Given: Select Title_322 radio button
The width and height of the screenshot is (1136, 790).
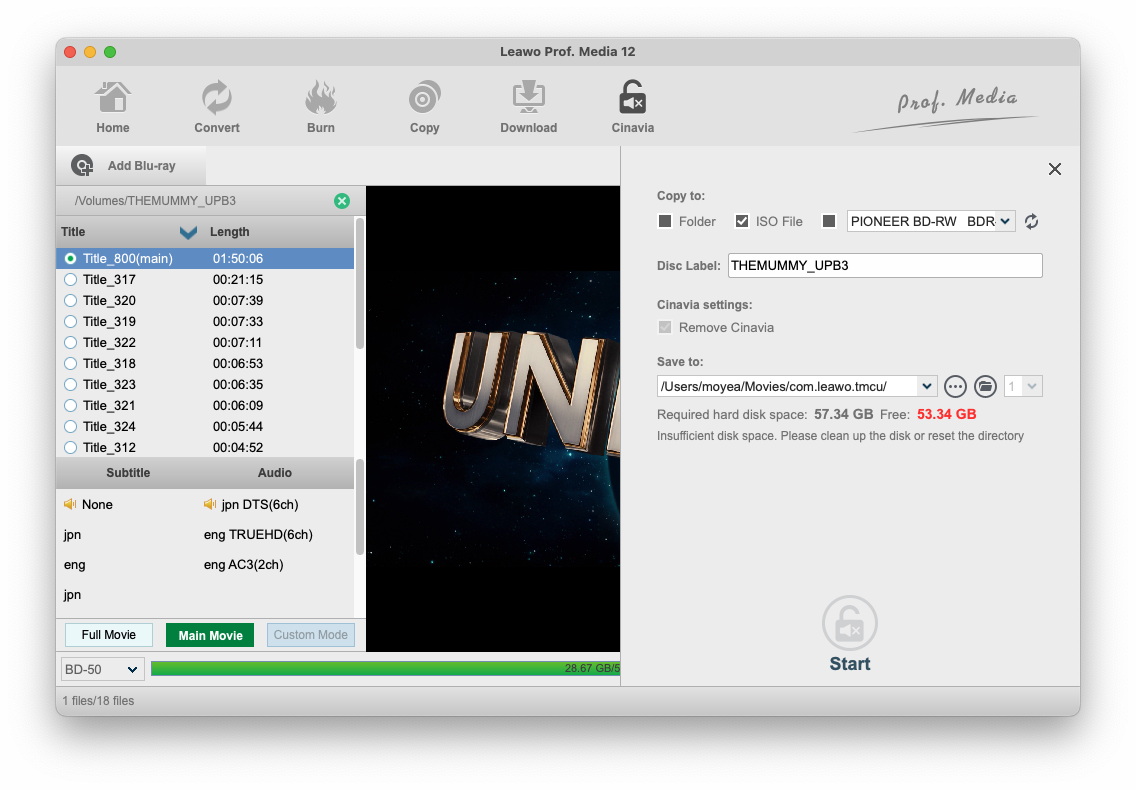Looking at the screenshot, I should (70, 343).
